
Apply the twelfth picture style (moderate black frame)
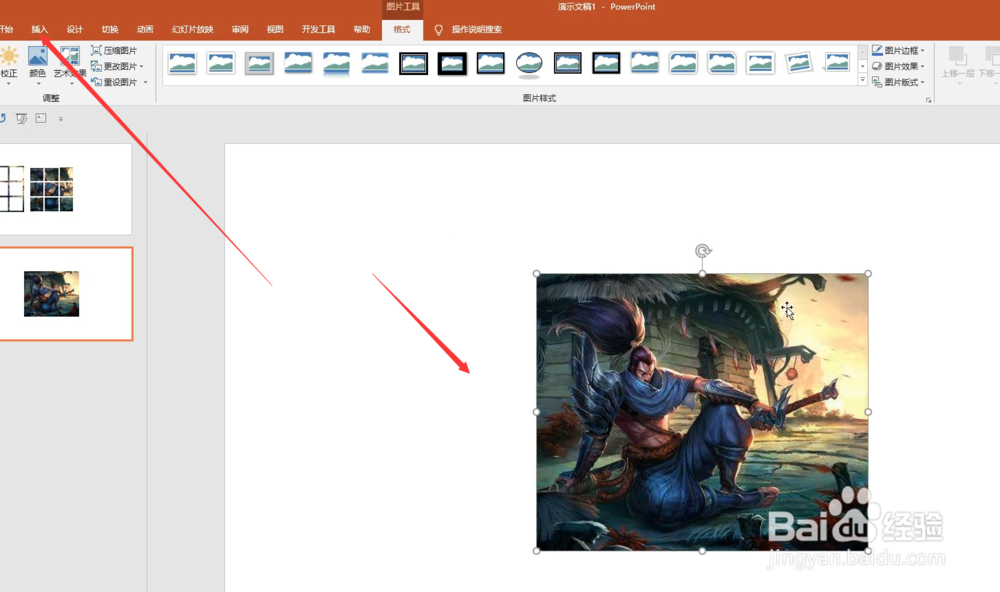(606, 63)
